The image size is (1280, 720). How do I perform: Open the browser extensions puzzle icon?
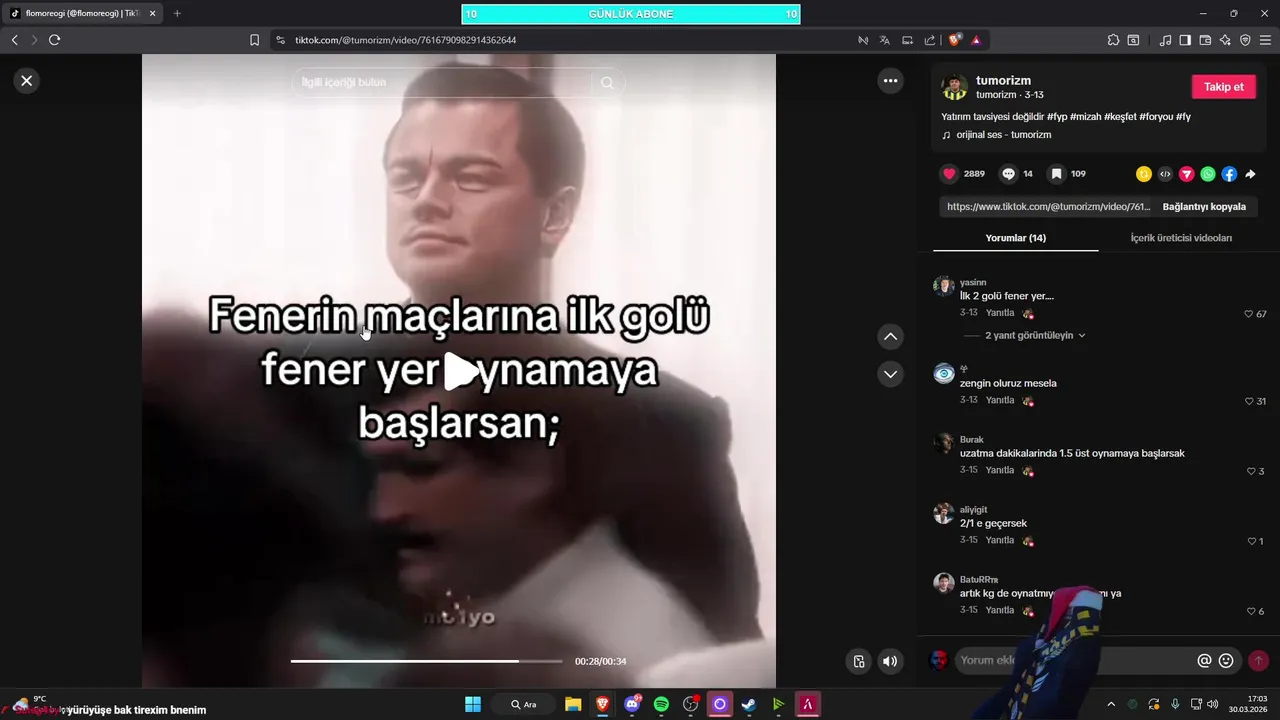tap(1113, 40)
